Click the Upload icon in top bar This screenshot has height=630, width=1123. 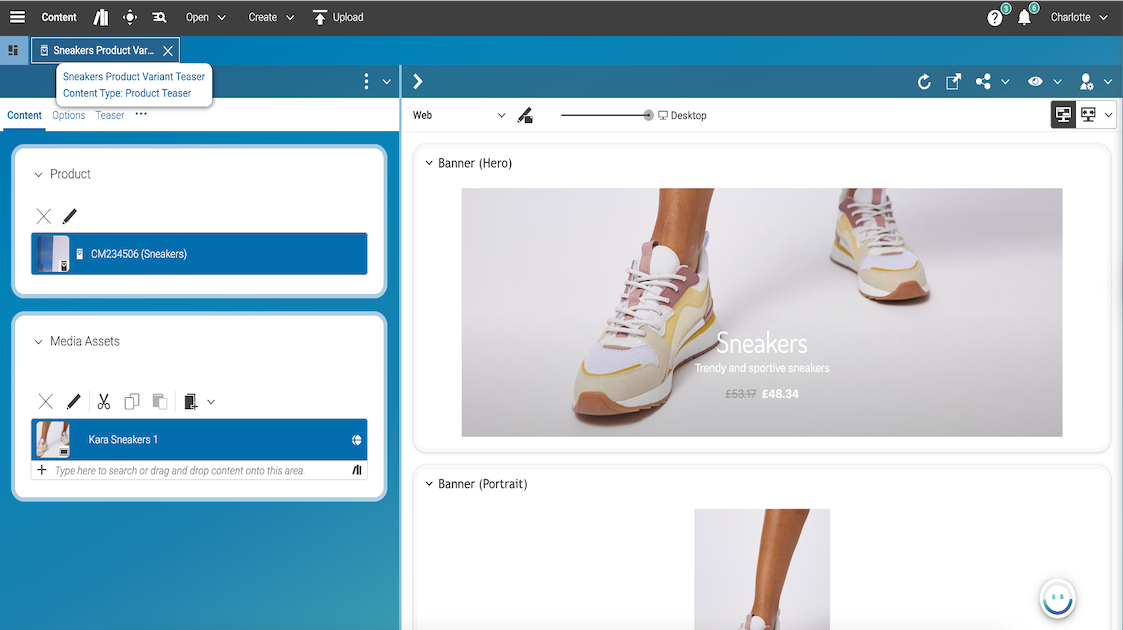[320, 17]
